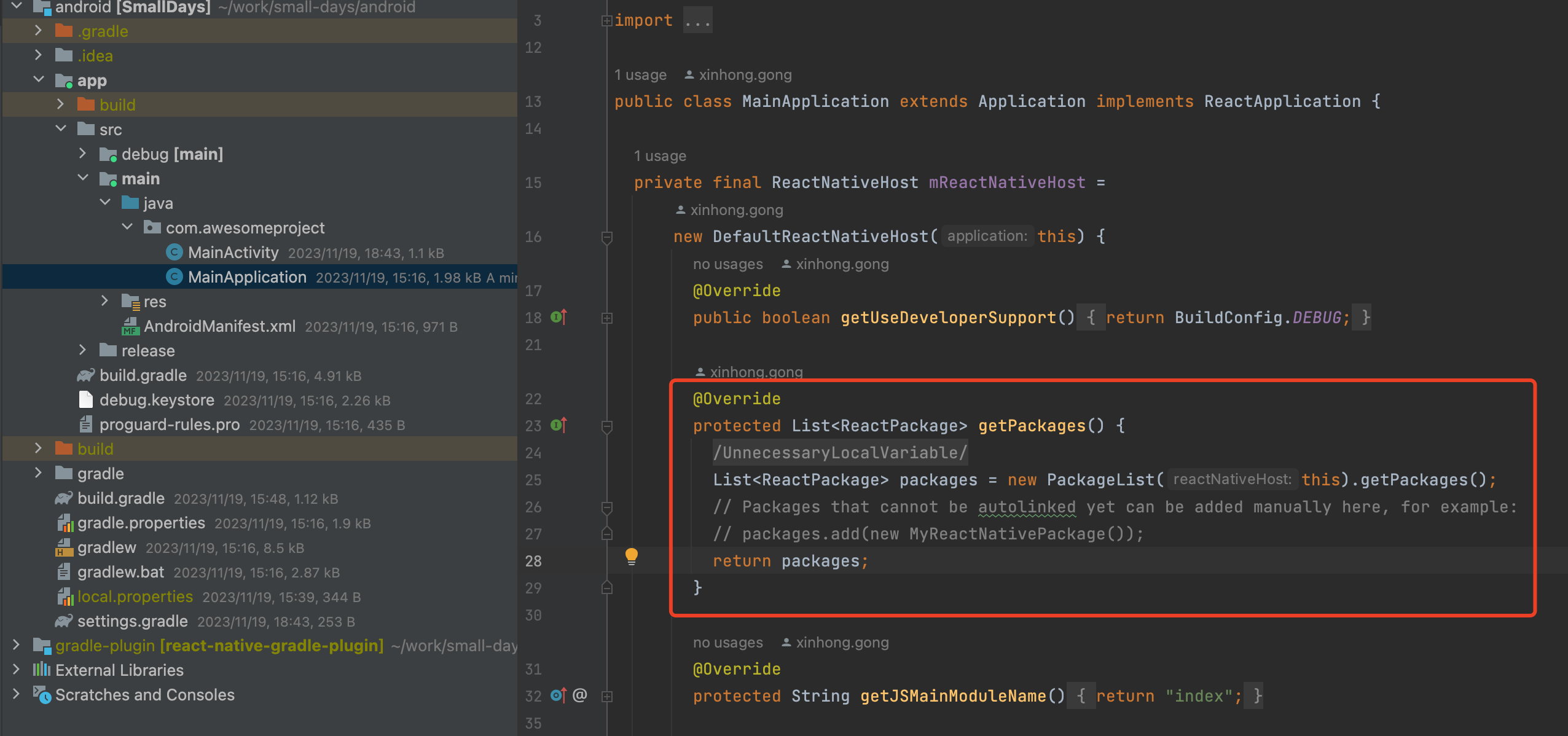Open MainActivity in the project tree
Screen dimensions: 1568x736
coord(233,252)
